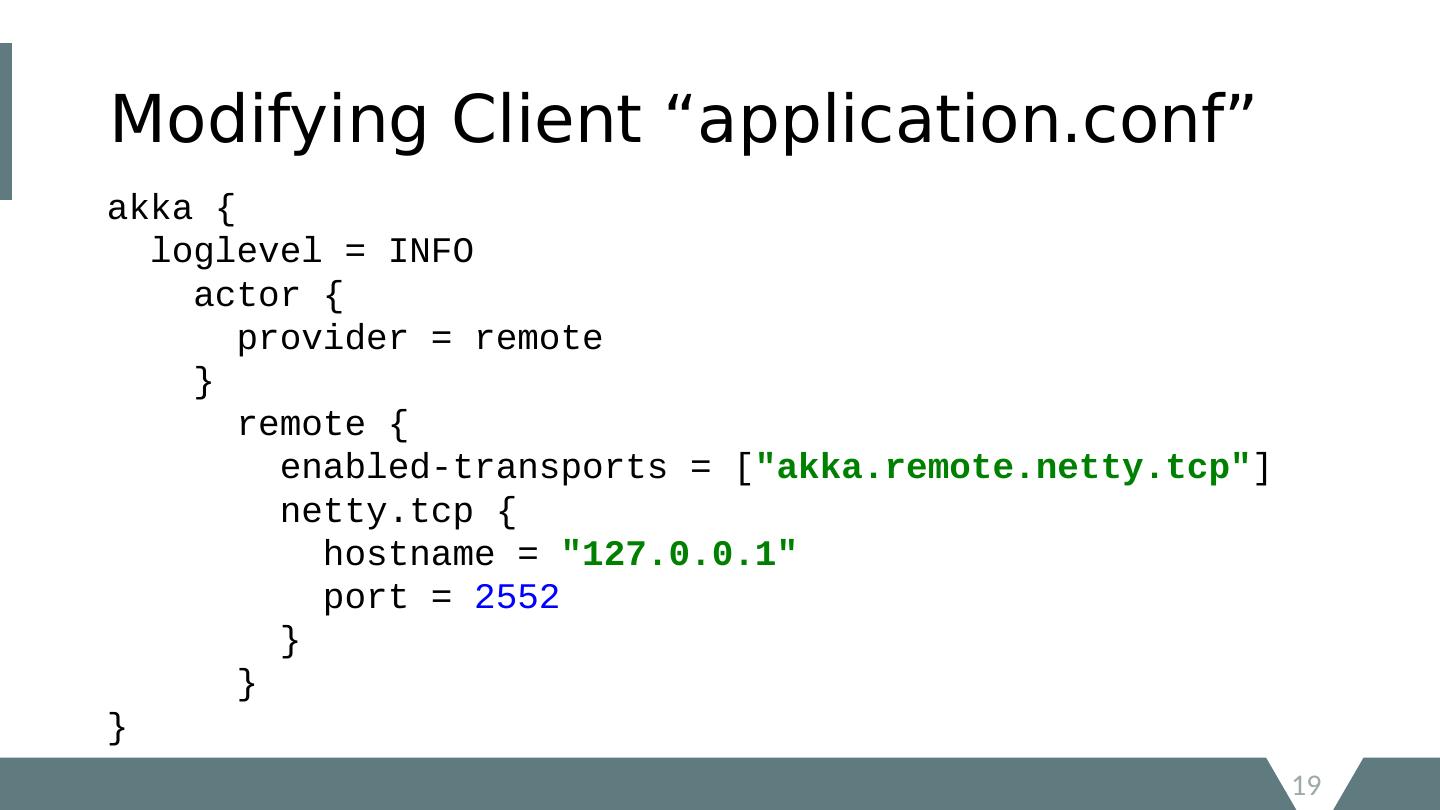Select the "enabled-transports" key text
This screenshot has width=1440, height=810.
point(473,468)
